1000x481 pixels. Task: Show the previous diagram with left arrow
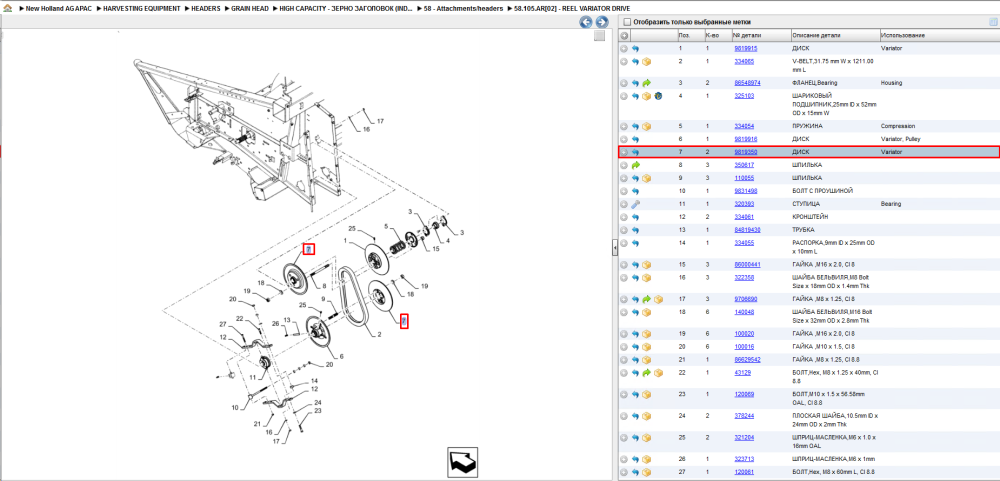[x=585, y=22]
